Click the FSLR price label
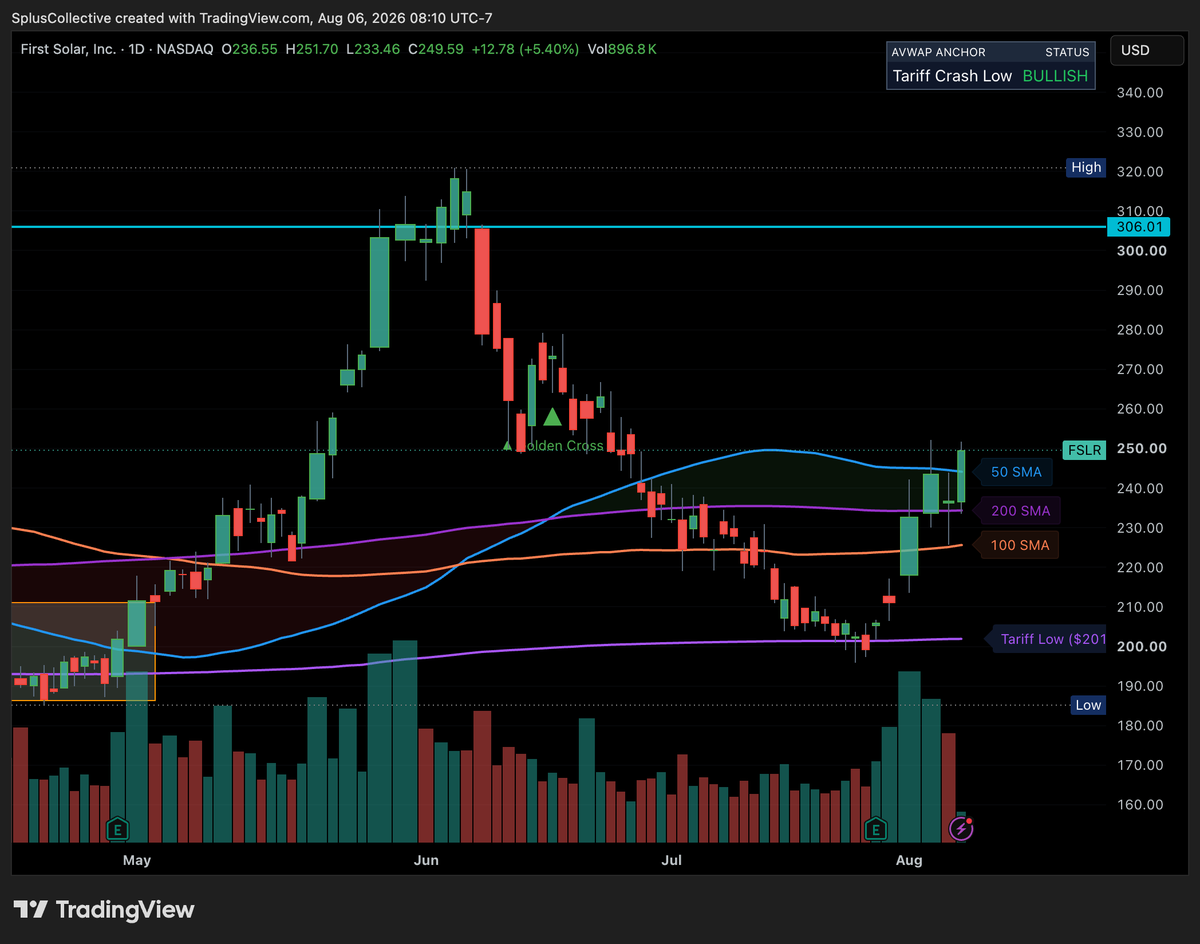The image size is (1200, 944). pos(1084,450)
